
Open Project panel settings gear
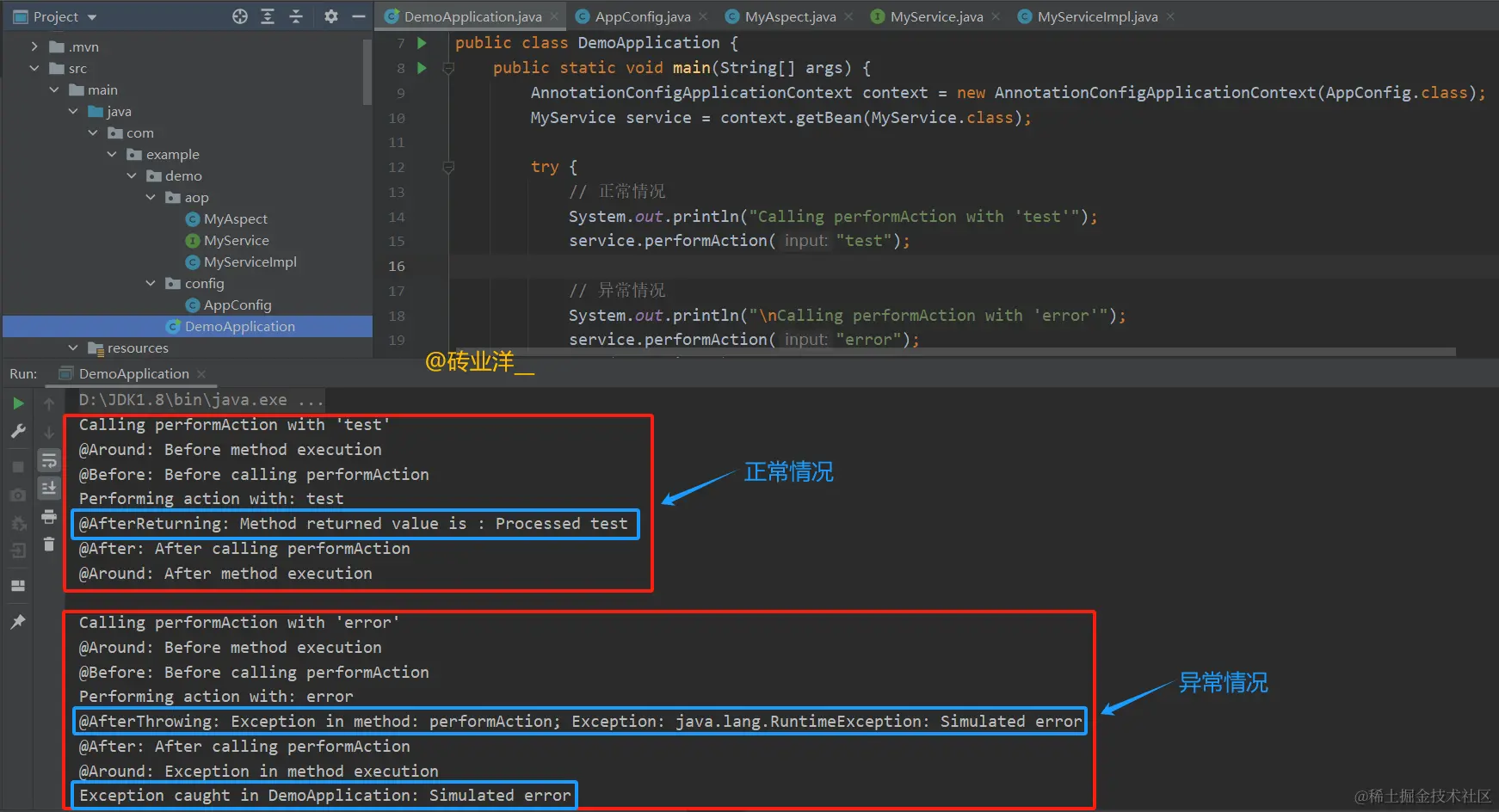(x=331, y=16)
